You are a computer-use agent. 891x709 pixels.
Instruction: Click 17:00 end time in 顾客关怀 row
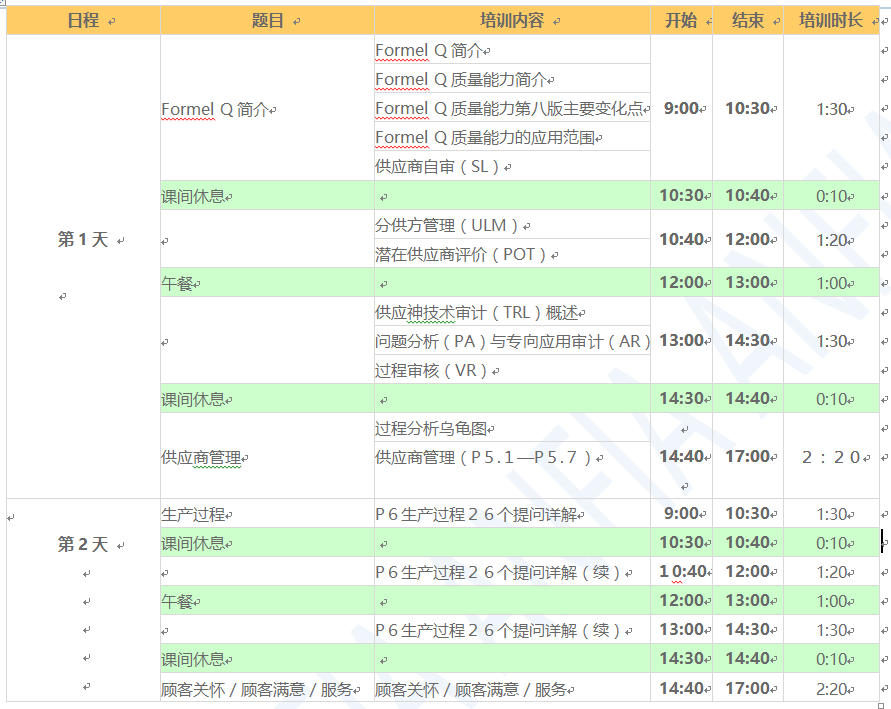coord(748,688)
